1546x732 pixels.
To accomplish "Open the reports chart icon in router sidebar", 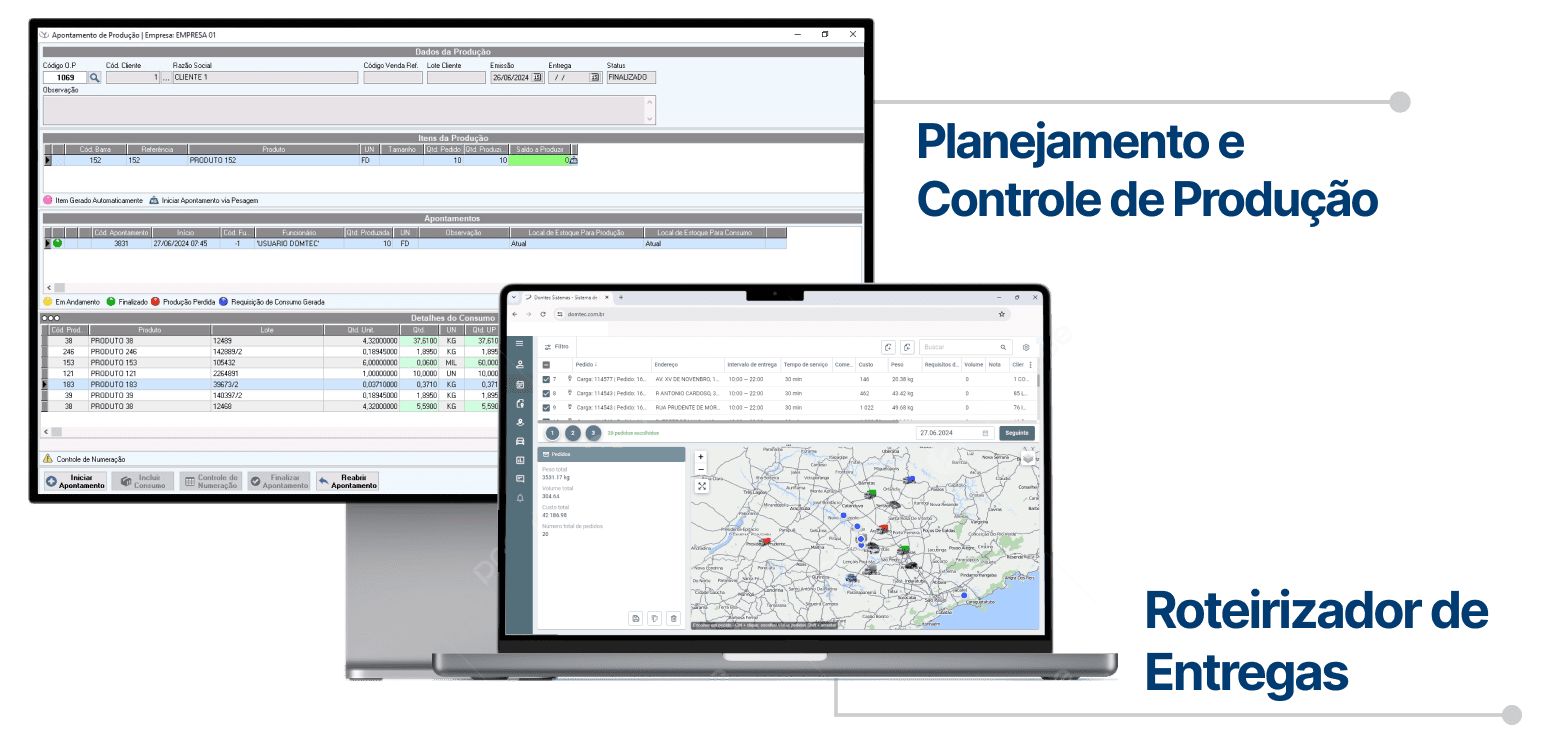I will [x=519, y=460].
